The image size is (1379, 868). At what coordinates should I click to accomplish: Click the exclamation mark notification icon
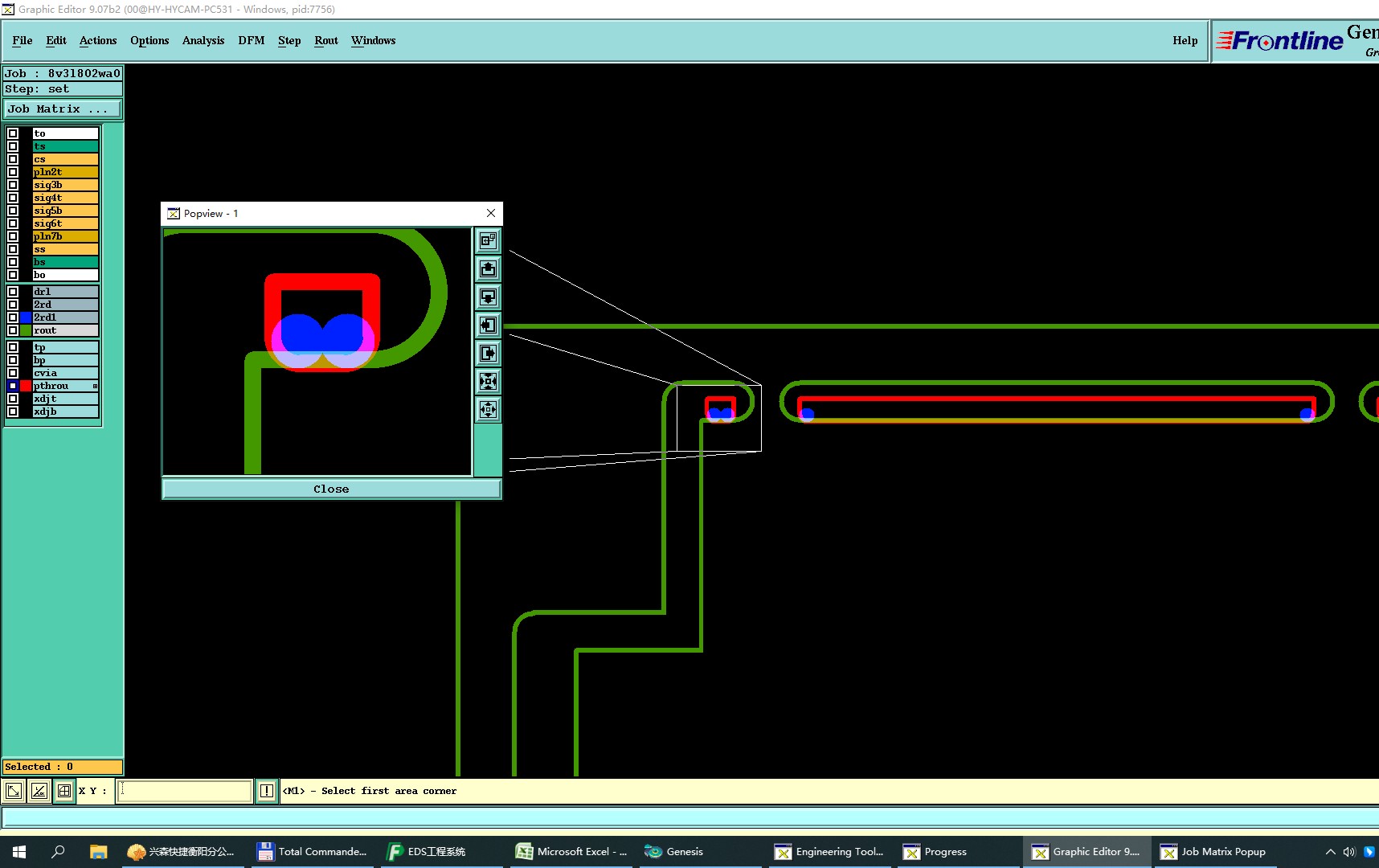click(267, 791)
